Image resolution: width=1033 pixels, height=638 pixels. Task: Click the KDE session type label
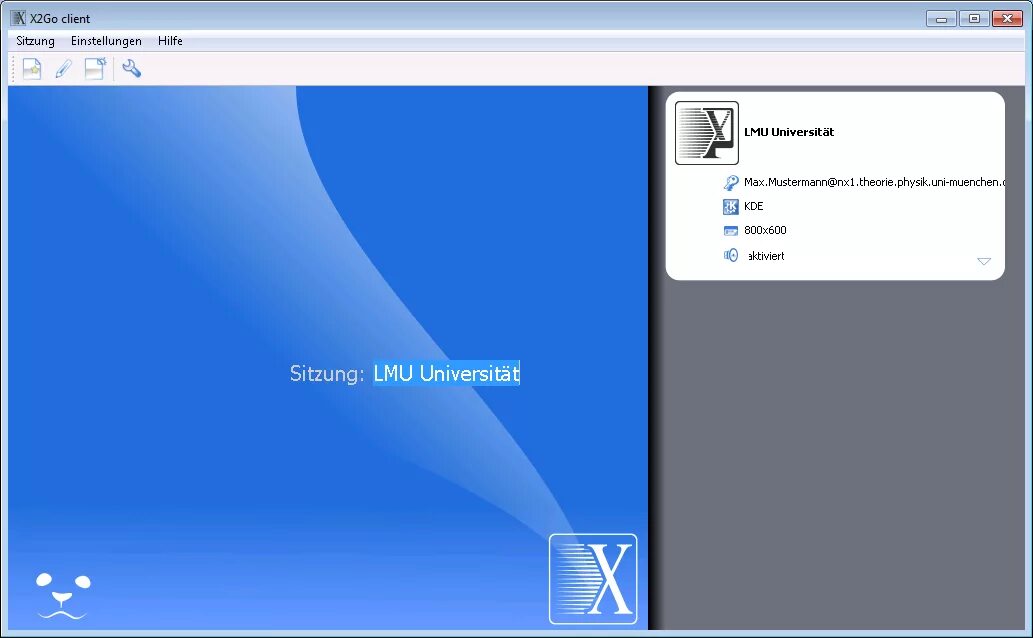754,206
